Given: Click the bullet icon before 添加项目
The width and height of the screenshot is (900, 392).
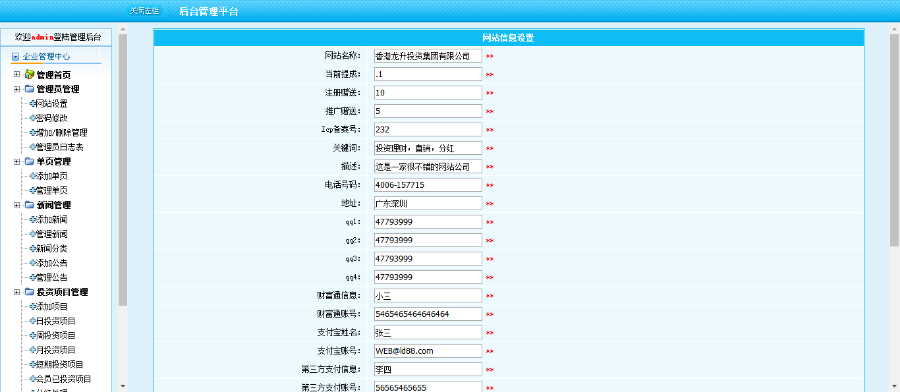Looking at the screenshot, I should click(32, 306).
